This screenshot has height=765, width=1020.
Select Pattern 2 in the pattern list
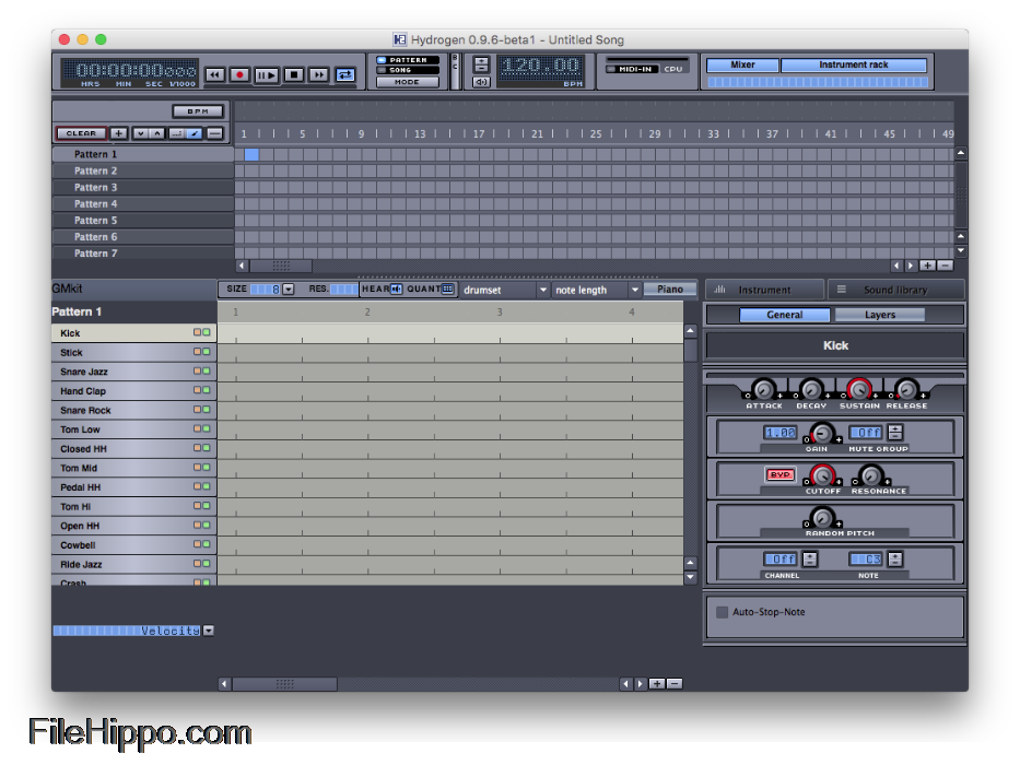click(143, 170)
